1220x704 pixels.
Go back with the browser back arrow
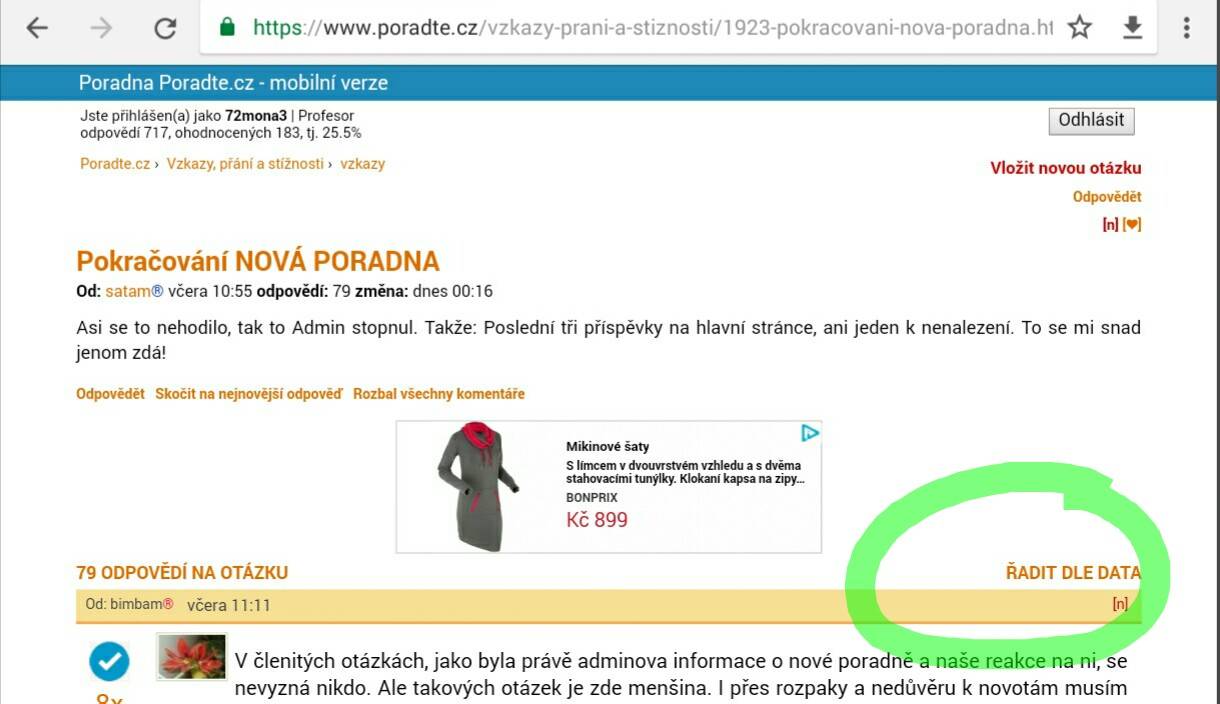37,28
